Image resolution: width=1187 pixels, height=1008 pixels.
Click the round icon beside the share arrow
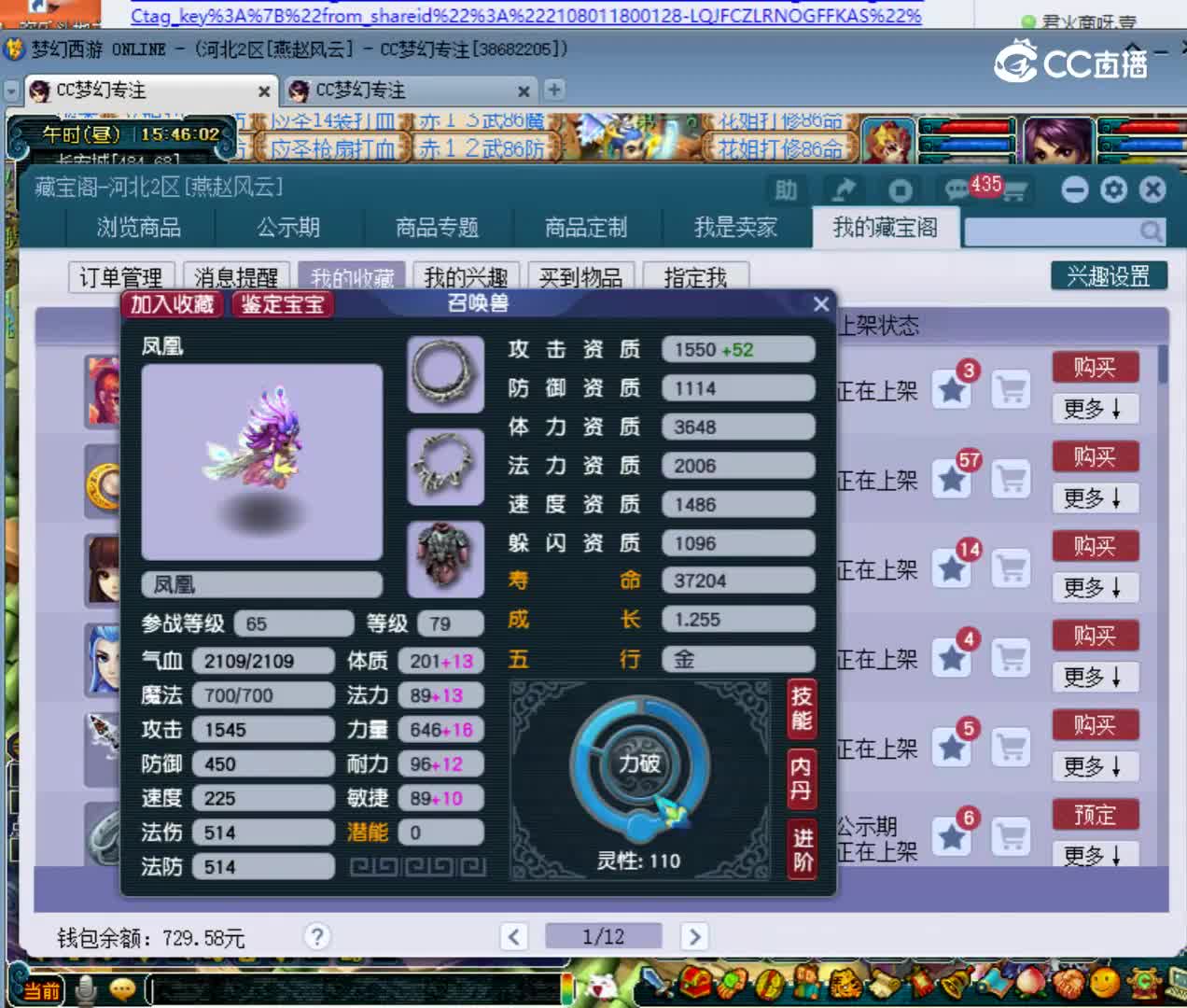tap(901, 190)
